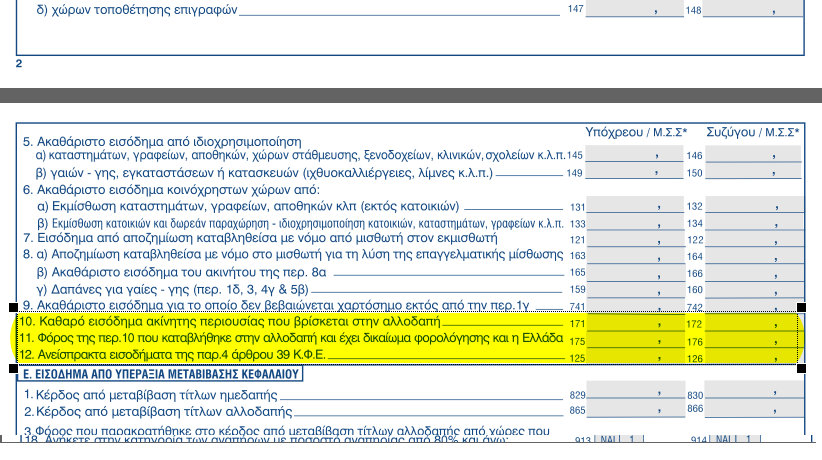Click the code 133 input box
Image resolution: width=822 pixels, height=460 pixels.
(x=635, y=222)
